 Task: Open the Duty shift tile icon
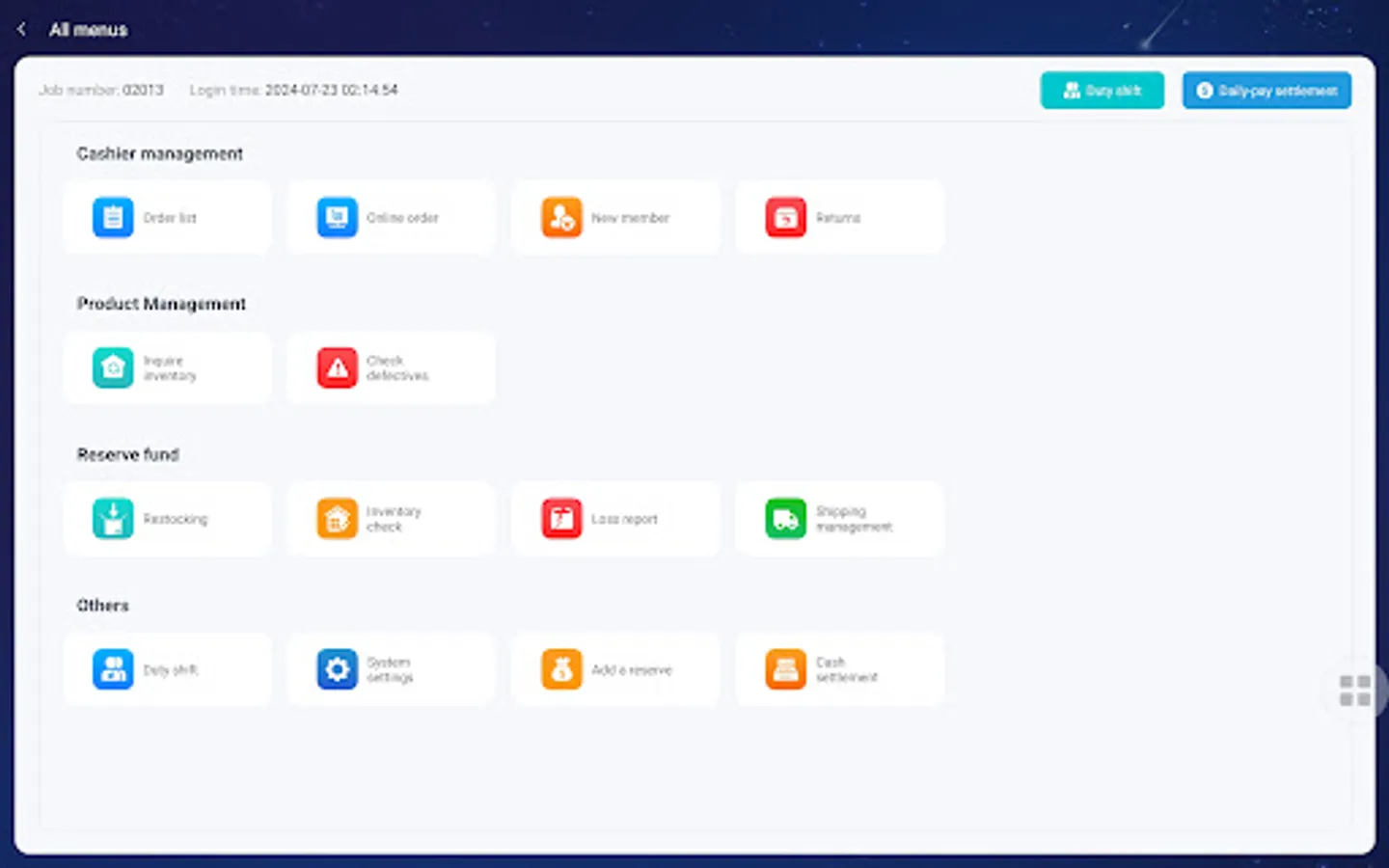113,669
